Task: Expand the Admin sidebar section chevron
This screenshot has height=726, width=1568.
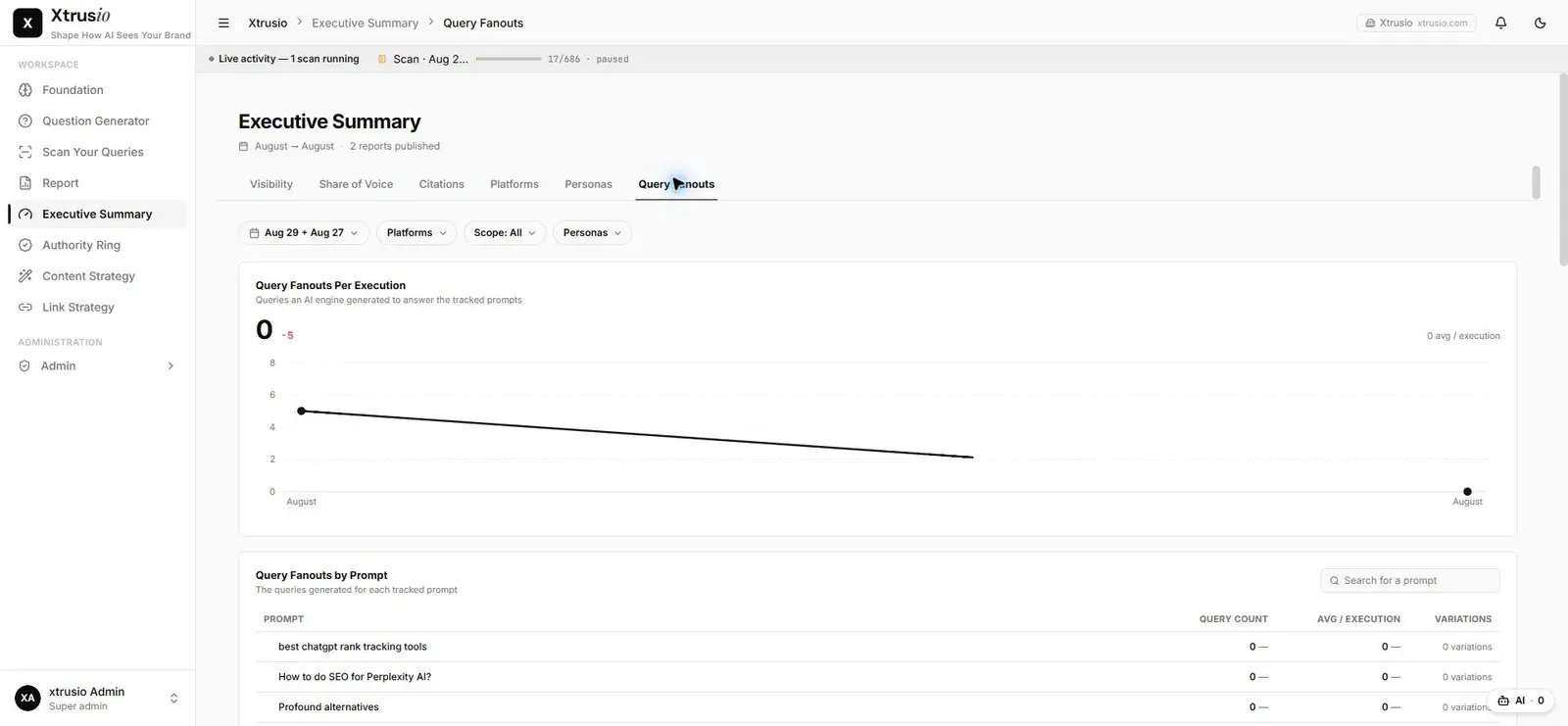Action: click(171, 365)
